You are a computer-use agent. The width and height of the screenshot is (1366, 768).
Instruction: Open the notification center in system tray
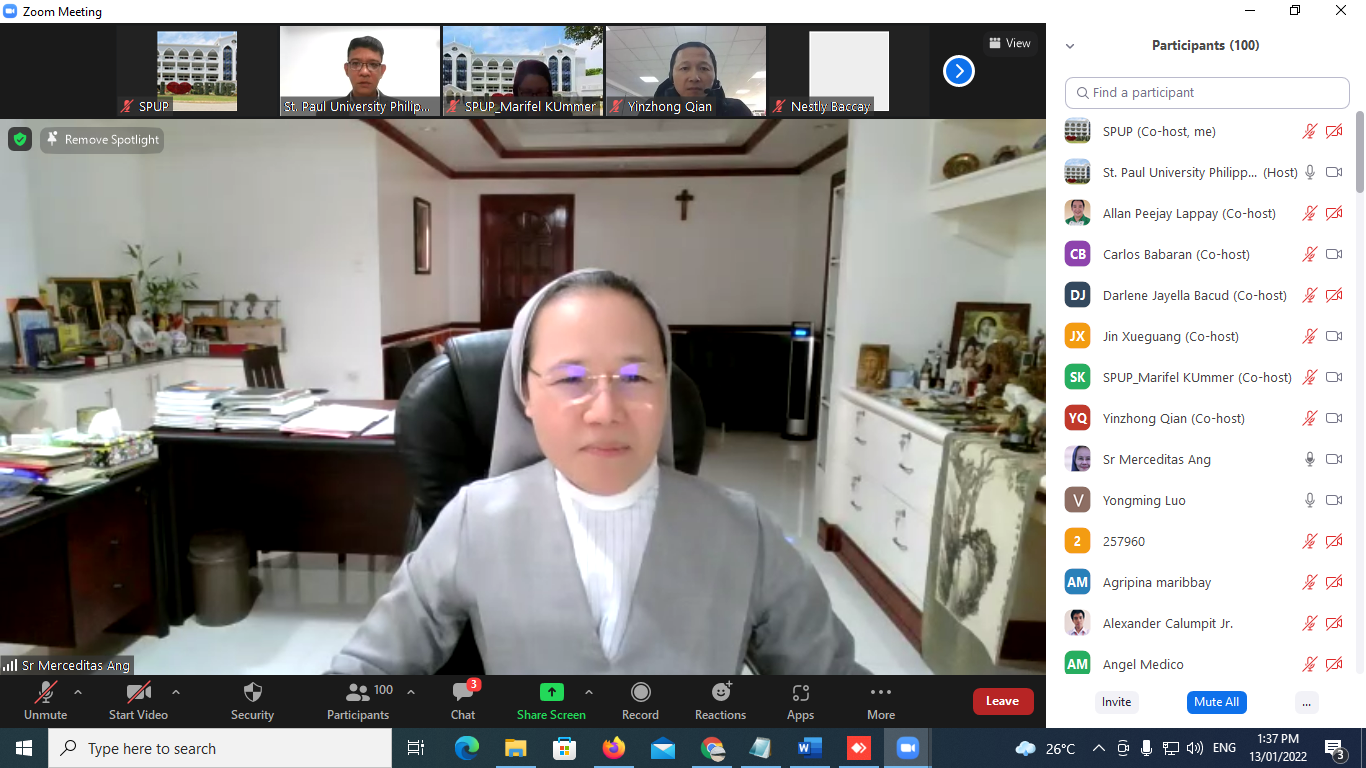tap(1334, 748)
